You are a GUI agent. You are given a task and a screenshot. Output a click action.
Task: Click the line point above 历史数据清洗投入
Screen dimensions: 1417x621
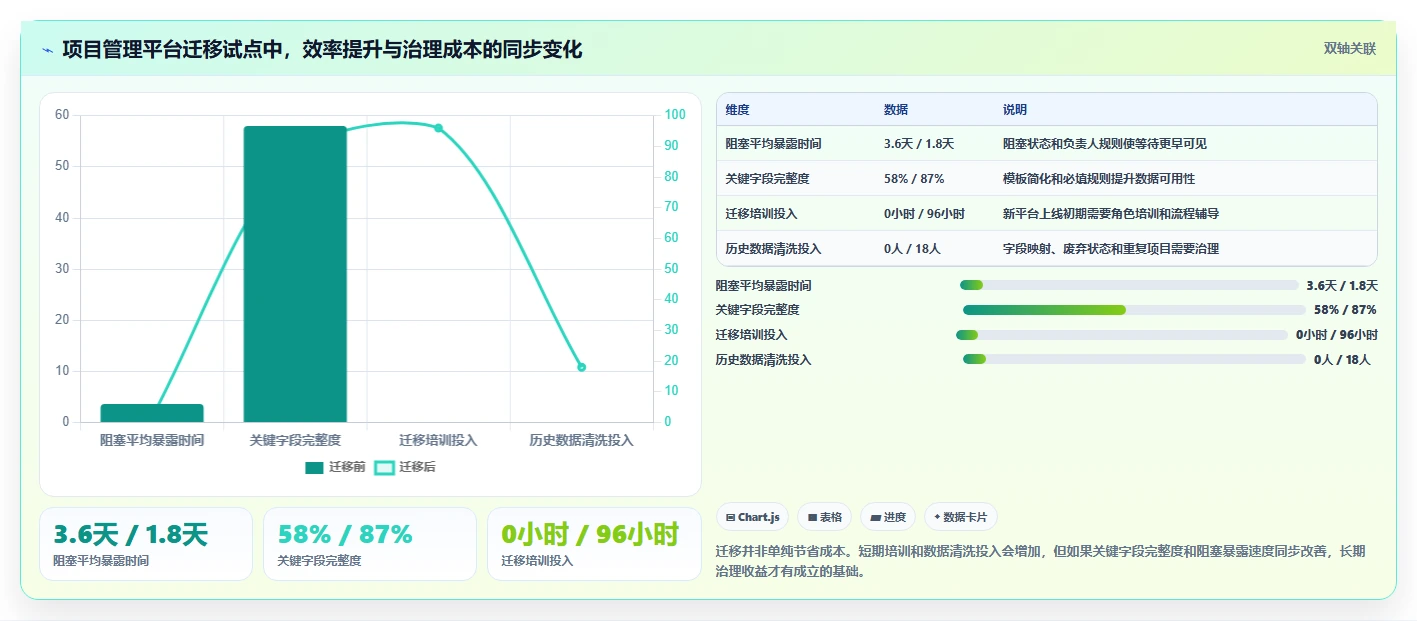coord(581,367)
